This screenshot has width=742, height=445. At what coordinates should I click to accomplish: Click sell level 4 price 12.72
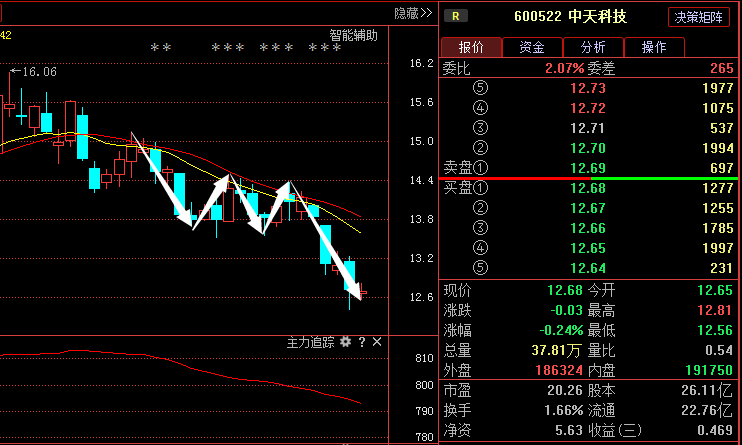tap(588, 108)
